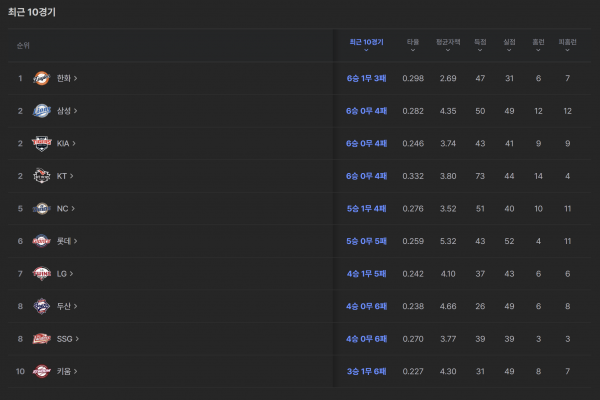Screen dimensions: 600x400
Task: Select KT's runs scored value 73
Action: tap(480, 176)
